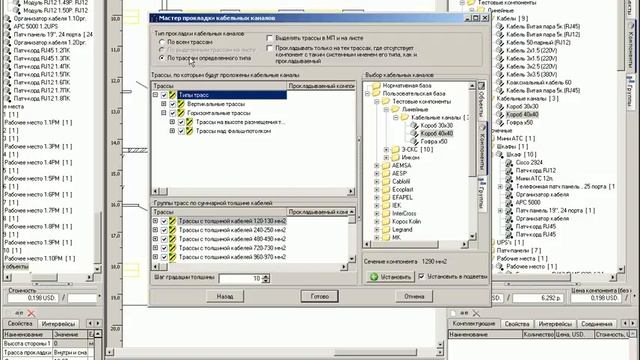Click the scissors icon in lower-right panel toolbar
The width and height of the screenshot is (640, 360).
coord(476,313)
